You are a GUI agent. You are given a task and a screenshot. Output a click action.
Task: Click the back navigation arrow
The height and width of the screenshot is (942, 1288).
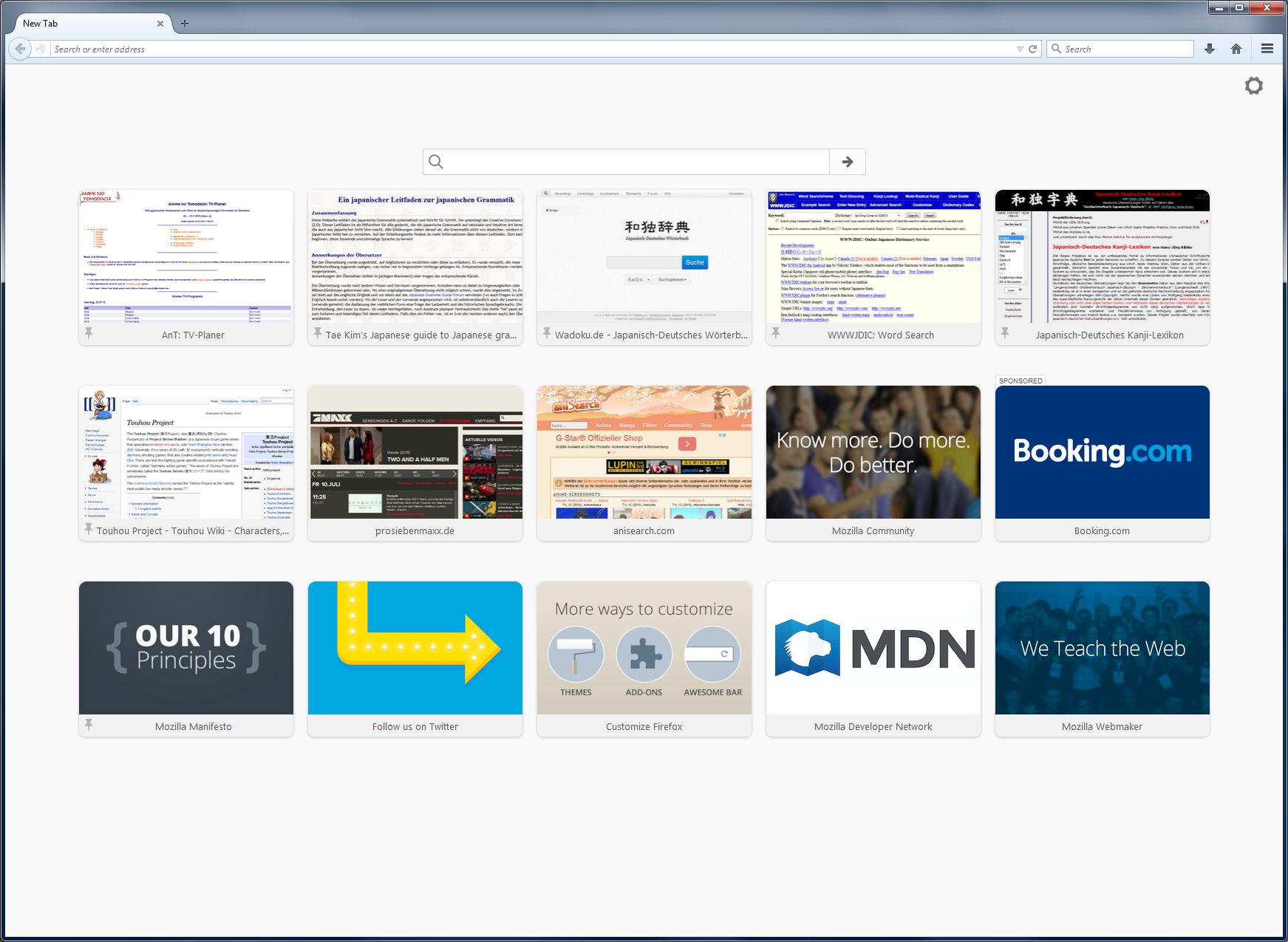pos(21,49)
